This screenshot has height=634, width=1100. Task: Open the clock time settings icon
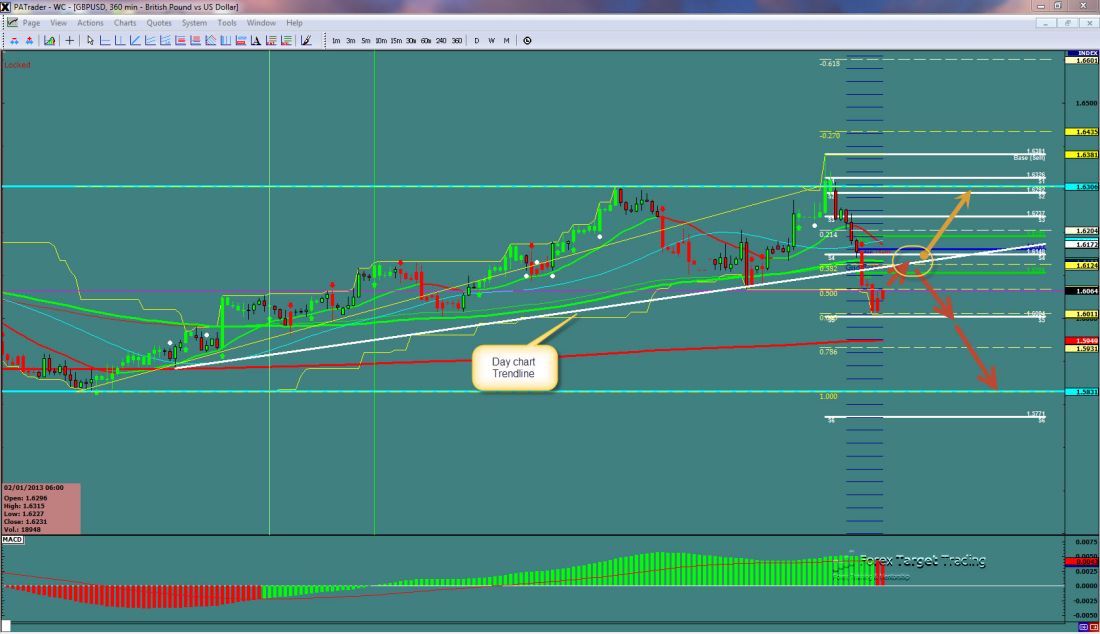point(527,40)
